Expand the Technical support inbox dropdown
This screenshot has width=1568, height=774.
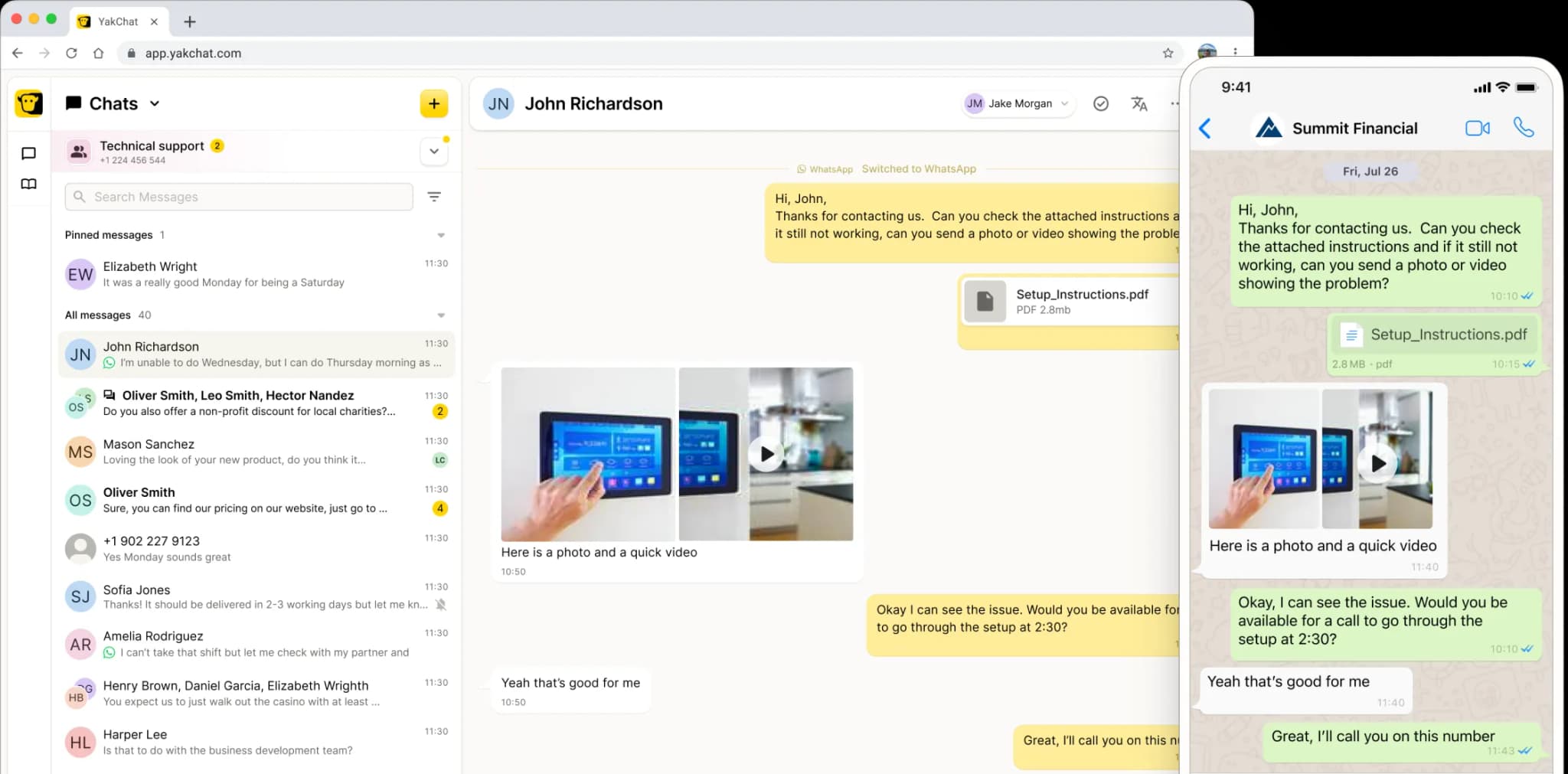[x=434, y=152]
